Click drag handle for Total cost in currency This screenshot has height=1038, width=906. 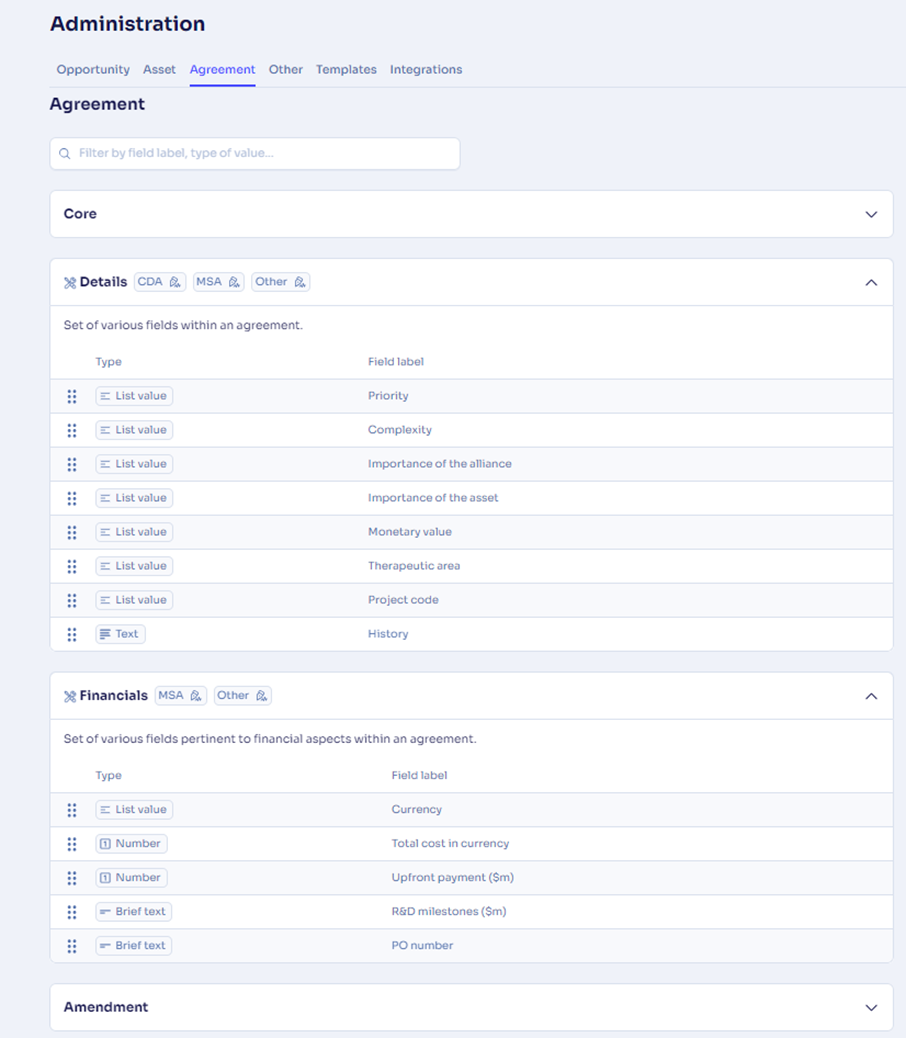(71, 843)
